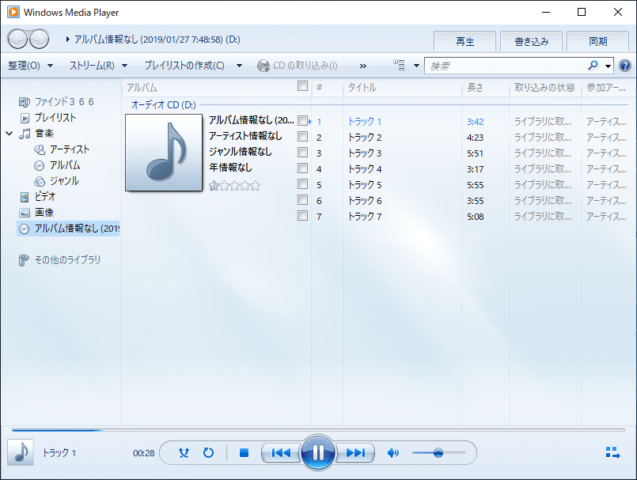Click the view options icon beside search
Image resolution: width=637 pixels, height=480 pixels.
(x=399, y=65)
